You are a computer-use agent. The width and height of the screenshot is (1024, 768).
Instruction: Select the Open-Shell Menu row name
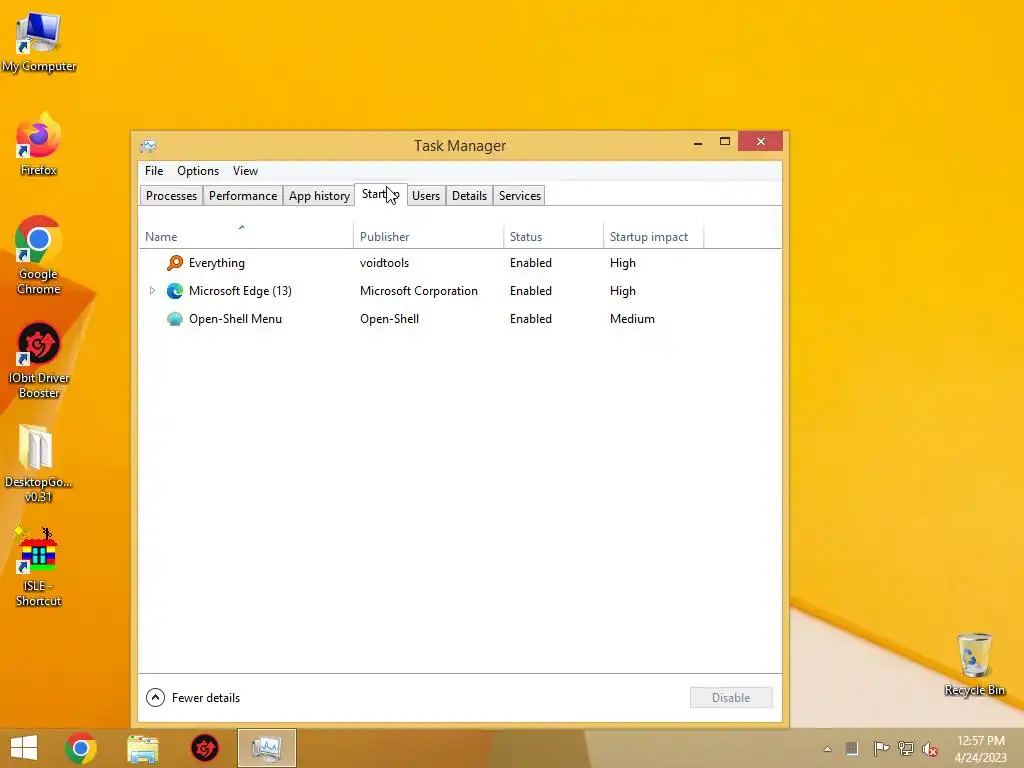pos(236,319)
